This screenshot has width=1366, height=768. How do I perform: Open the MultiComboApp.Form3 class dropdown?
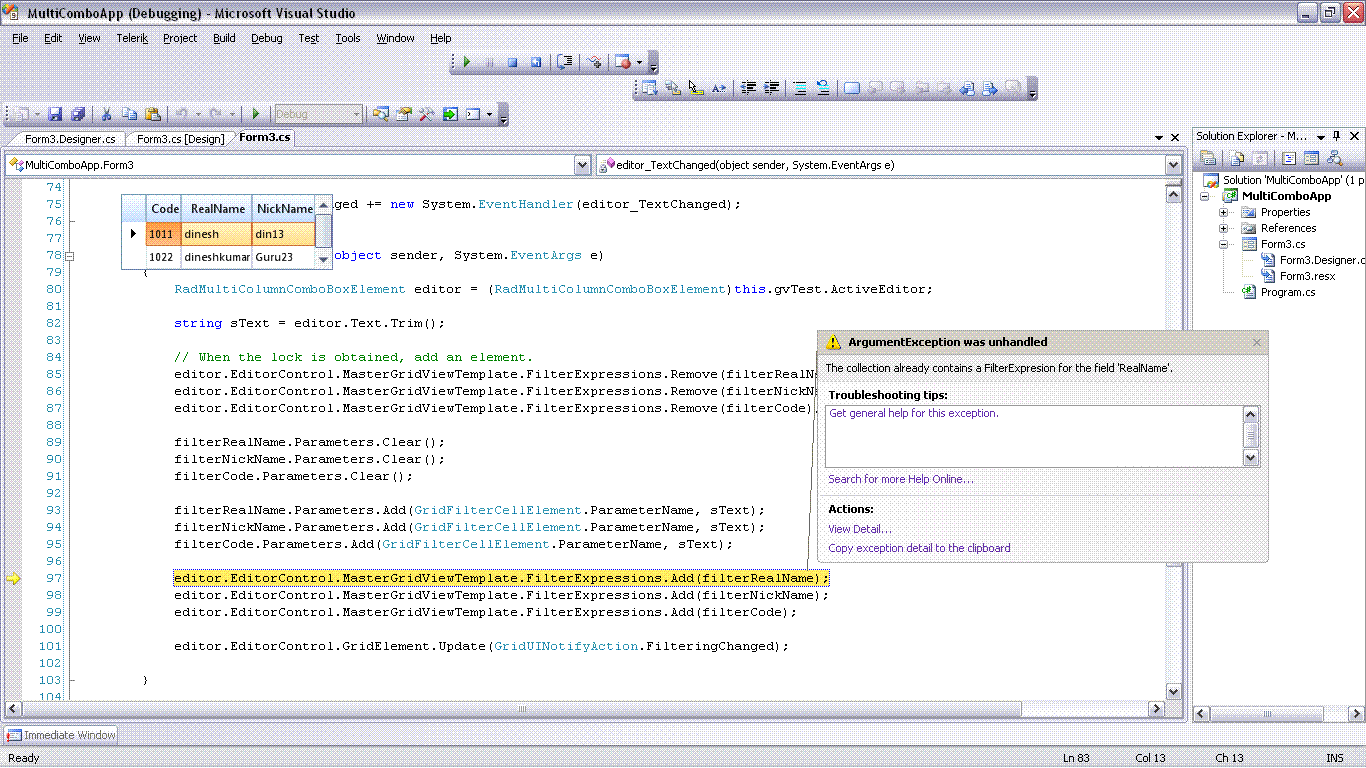[x=582, y=165]
